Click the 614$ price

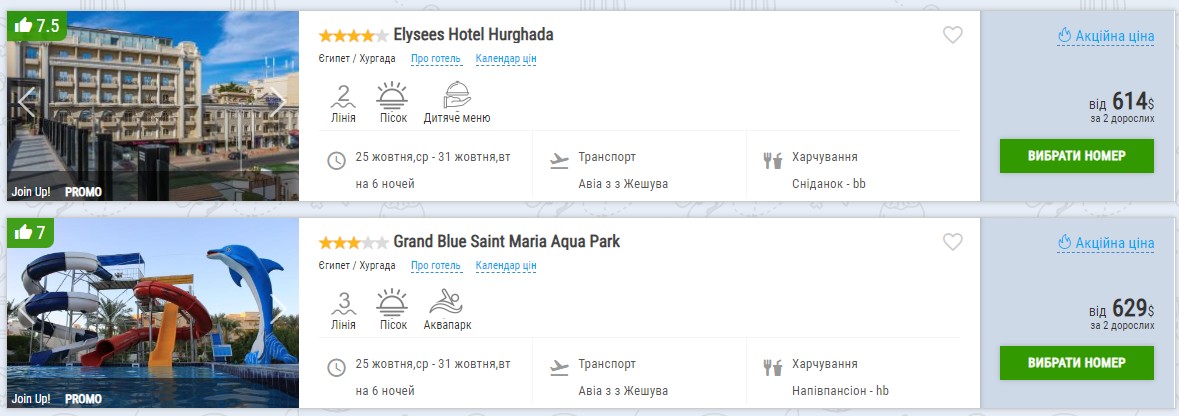click(x=1132, y=101)
